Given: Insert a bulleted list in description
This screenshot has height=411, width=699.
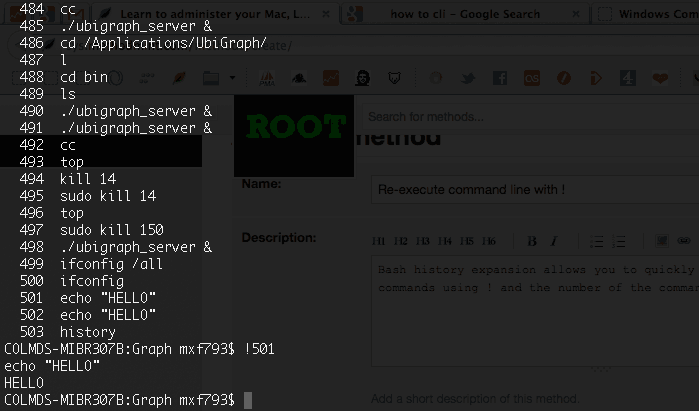Looking at the screenshot, I should click(x=596, y=241).
